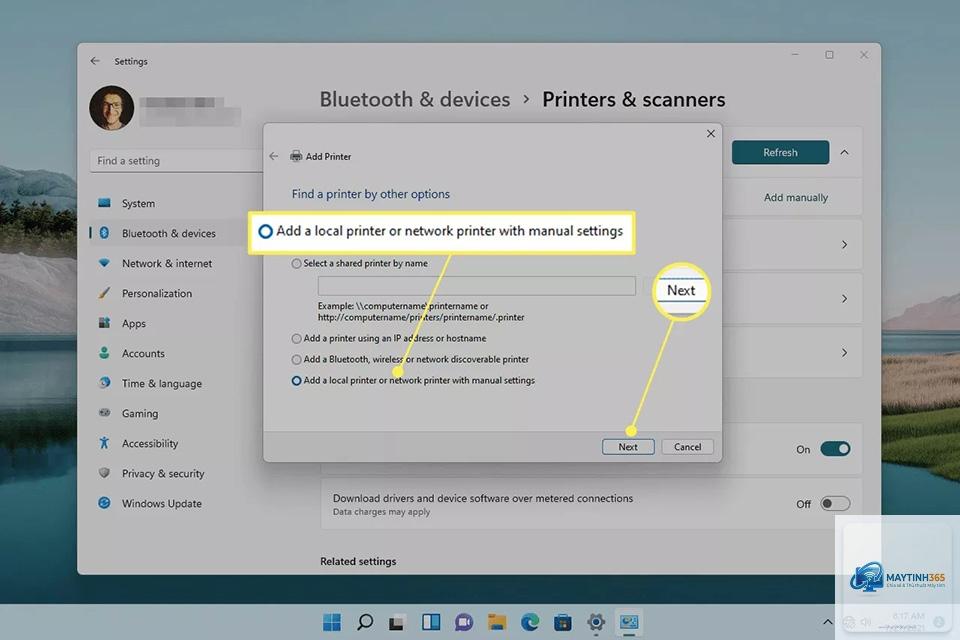This screenshot has height=640, width=960.
Task: Turn off the switch labeled On
Action: pos(835,449)
